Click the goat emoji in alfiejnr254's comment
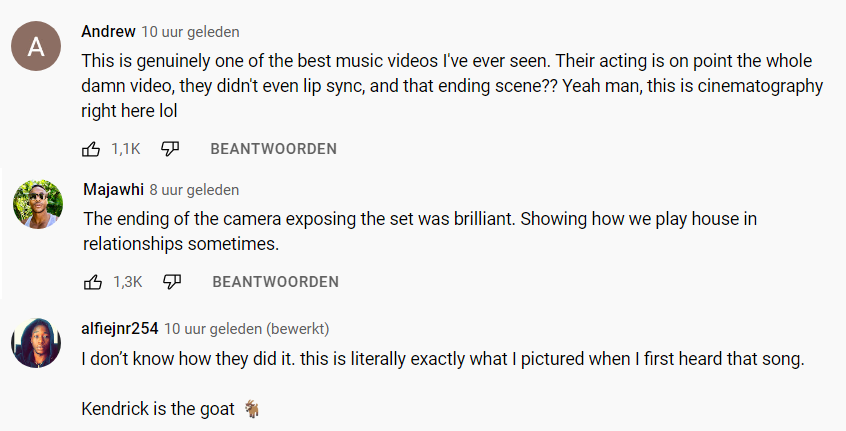The image size is (846, 431). [252, 409]
